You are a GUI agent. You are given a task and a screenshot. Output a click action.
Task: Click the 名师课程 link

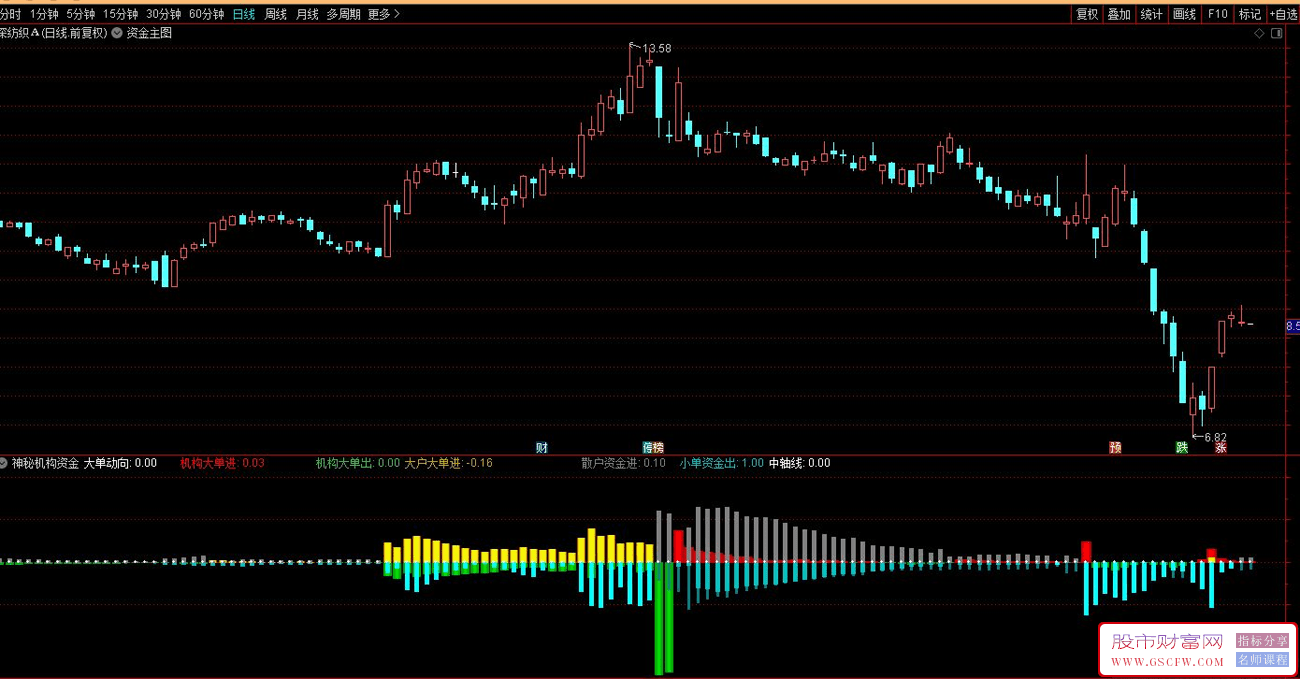click(x=1262, y=660)
